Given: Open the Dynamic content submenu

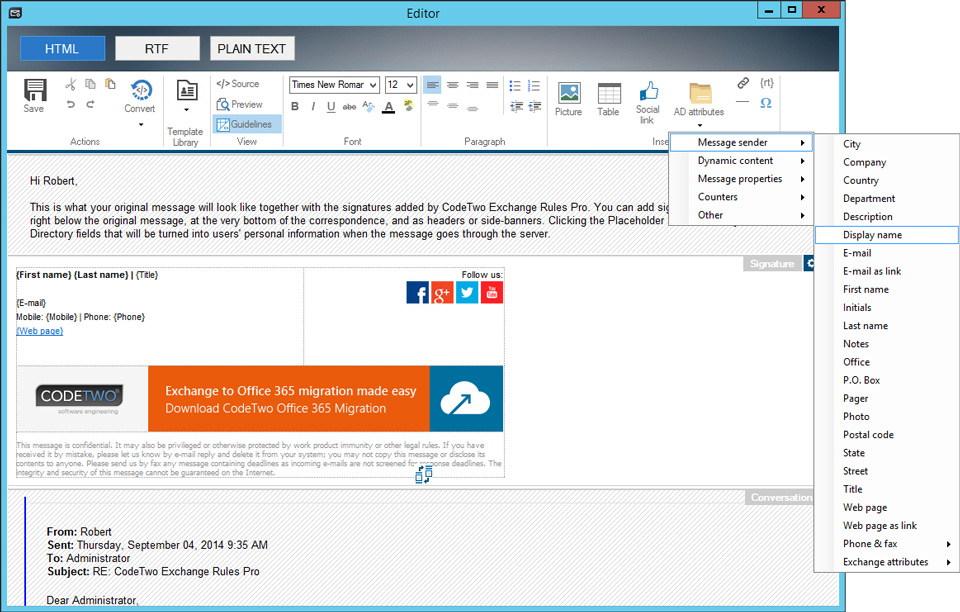Looking at the screenshot, I should (741, 161).
